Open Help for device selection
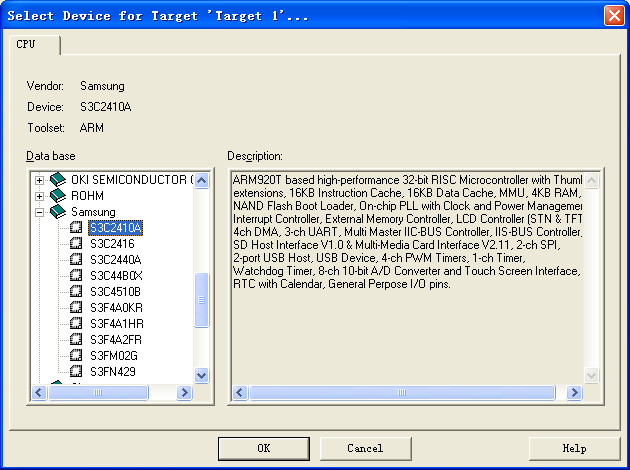The width and height of the screenshot is (630, 470). coord(574,448)
